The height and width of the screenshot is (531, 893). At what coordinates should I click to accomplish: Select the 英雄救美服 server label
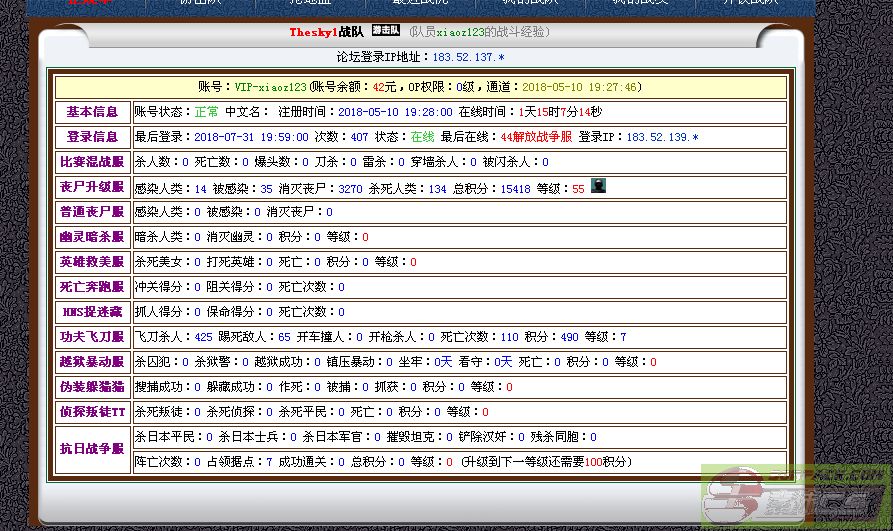(92, 262)
